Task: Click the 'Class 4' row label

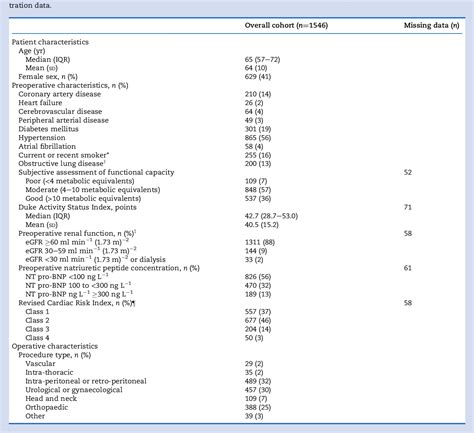Action: [37, 337]
